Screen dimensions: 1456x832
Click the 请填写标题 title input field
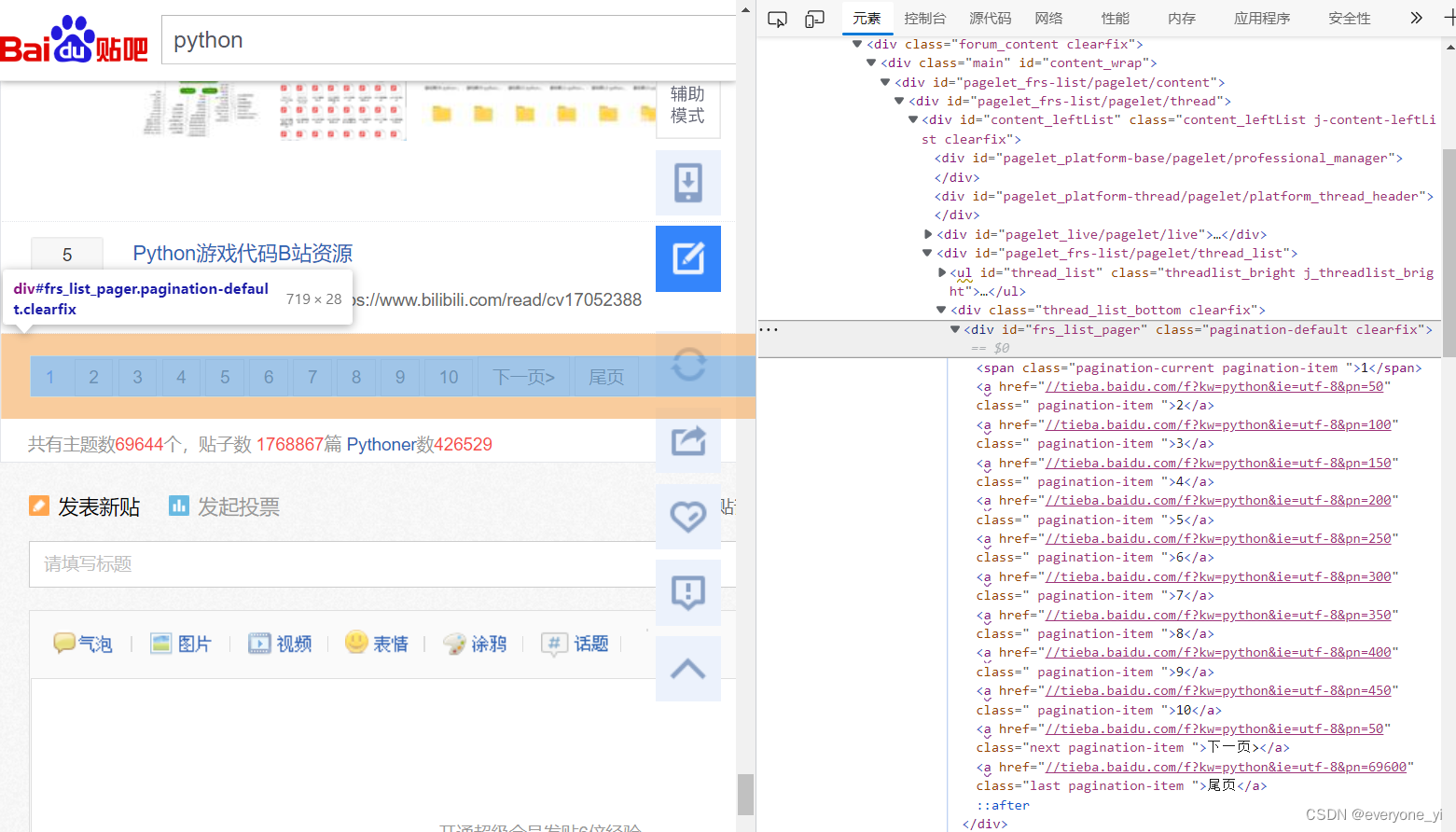pyautogui.click(x=341, y=564)
